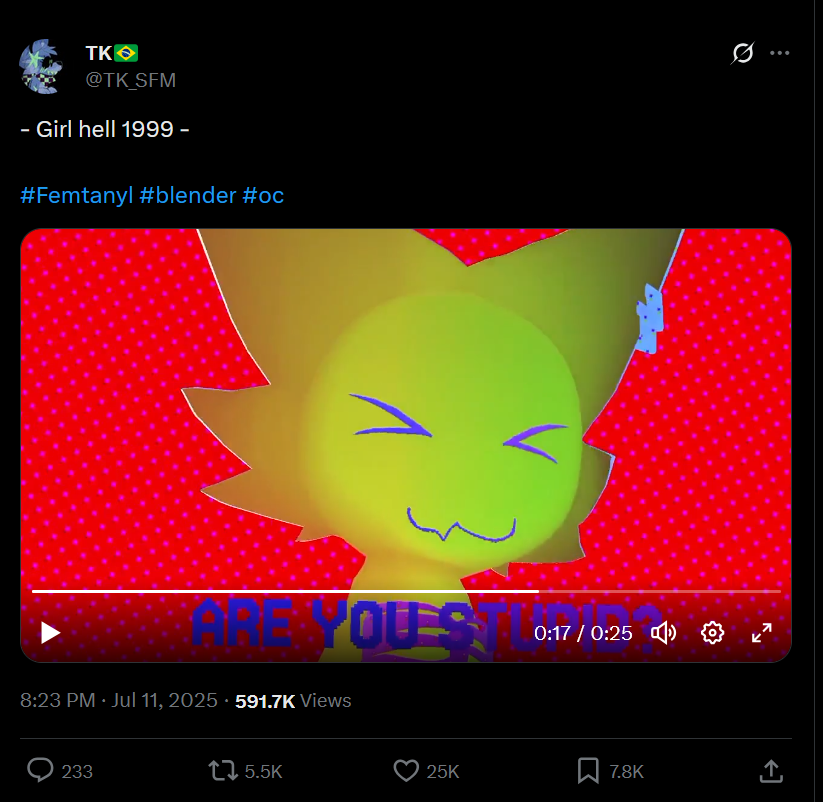Open the #Femtanyl hashtag
Viewport: 823px width, 802px height.
tap(77, 195)
